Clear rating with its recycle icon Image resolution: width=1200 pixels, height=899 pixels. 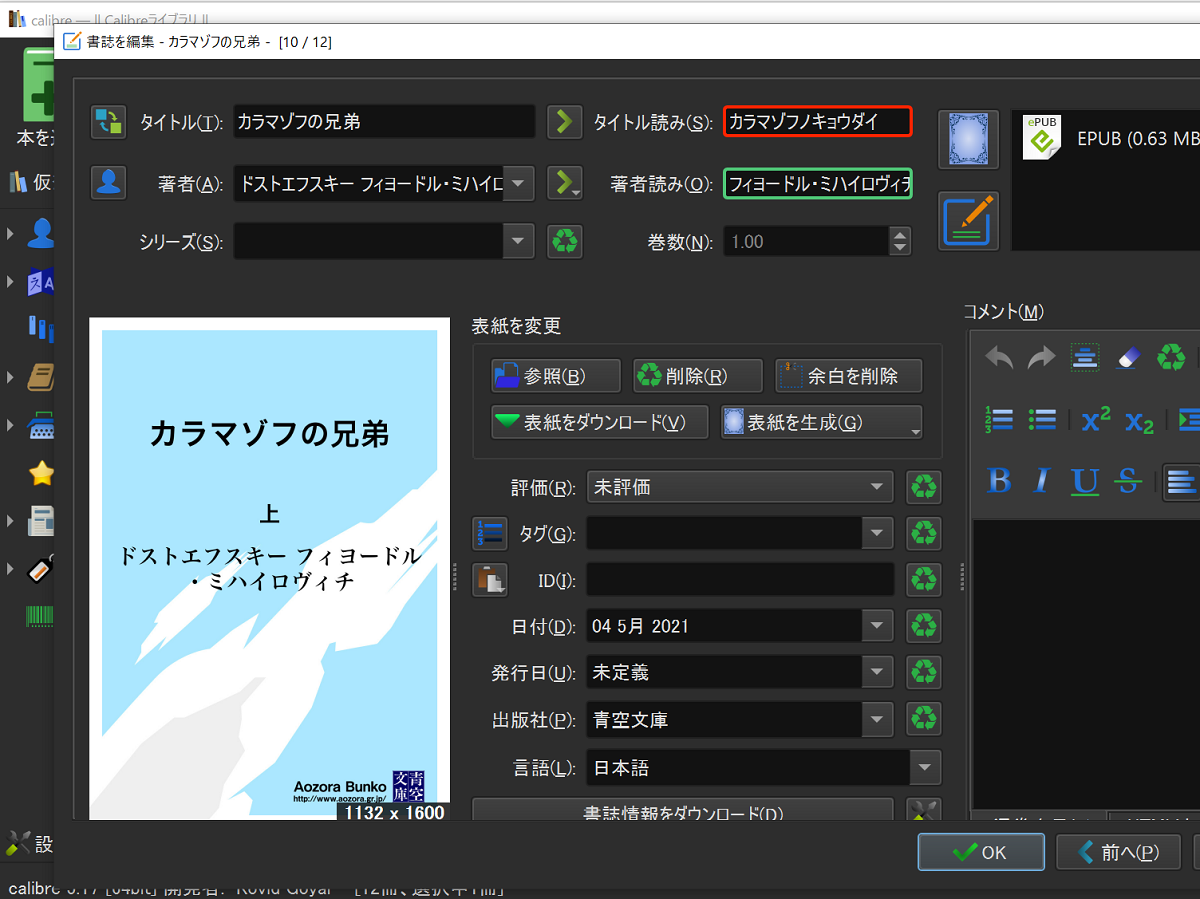coord(924,487)
